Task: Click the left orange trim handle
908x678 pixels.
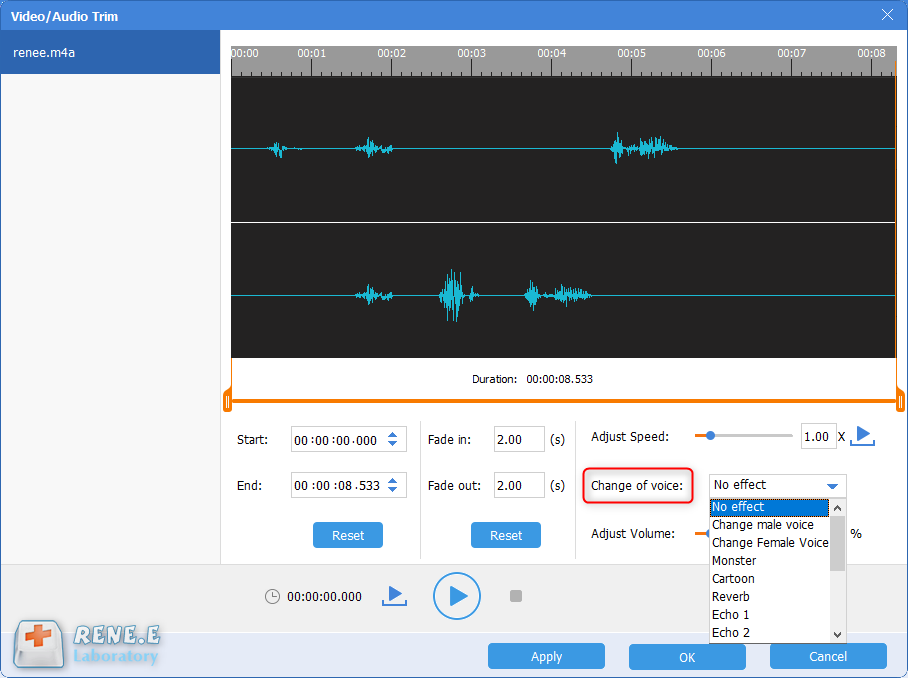Action: (228, 401)
